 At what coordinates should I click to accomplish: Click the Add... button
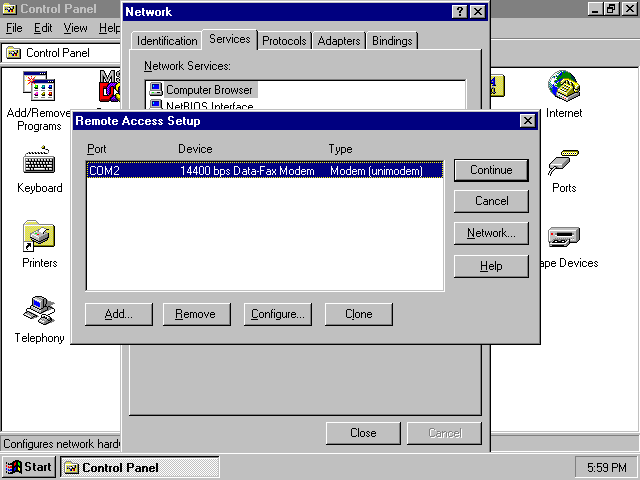(119, 314)
